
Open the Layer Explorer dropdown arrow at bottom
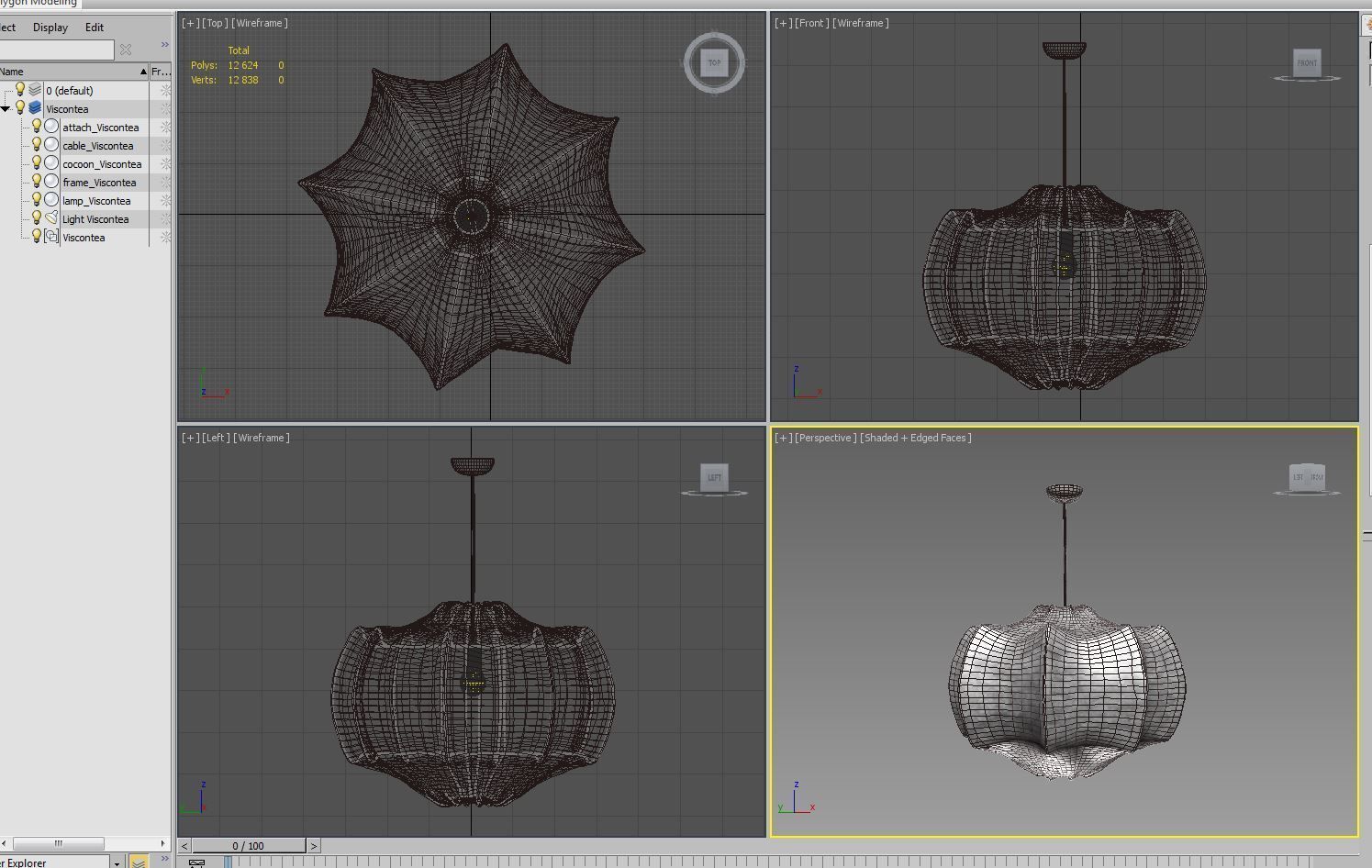coord(117,863)
